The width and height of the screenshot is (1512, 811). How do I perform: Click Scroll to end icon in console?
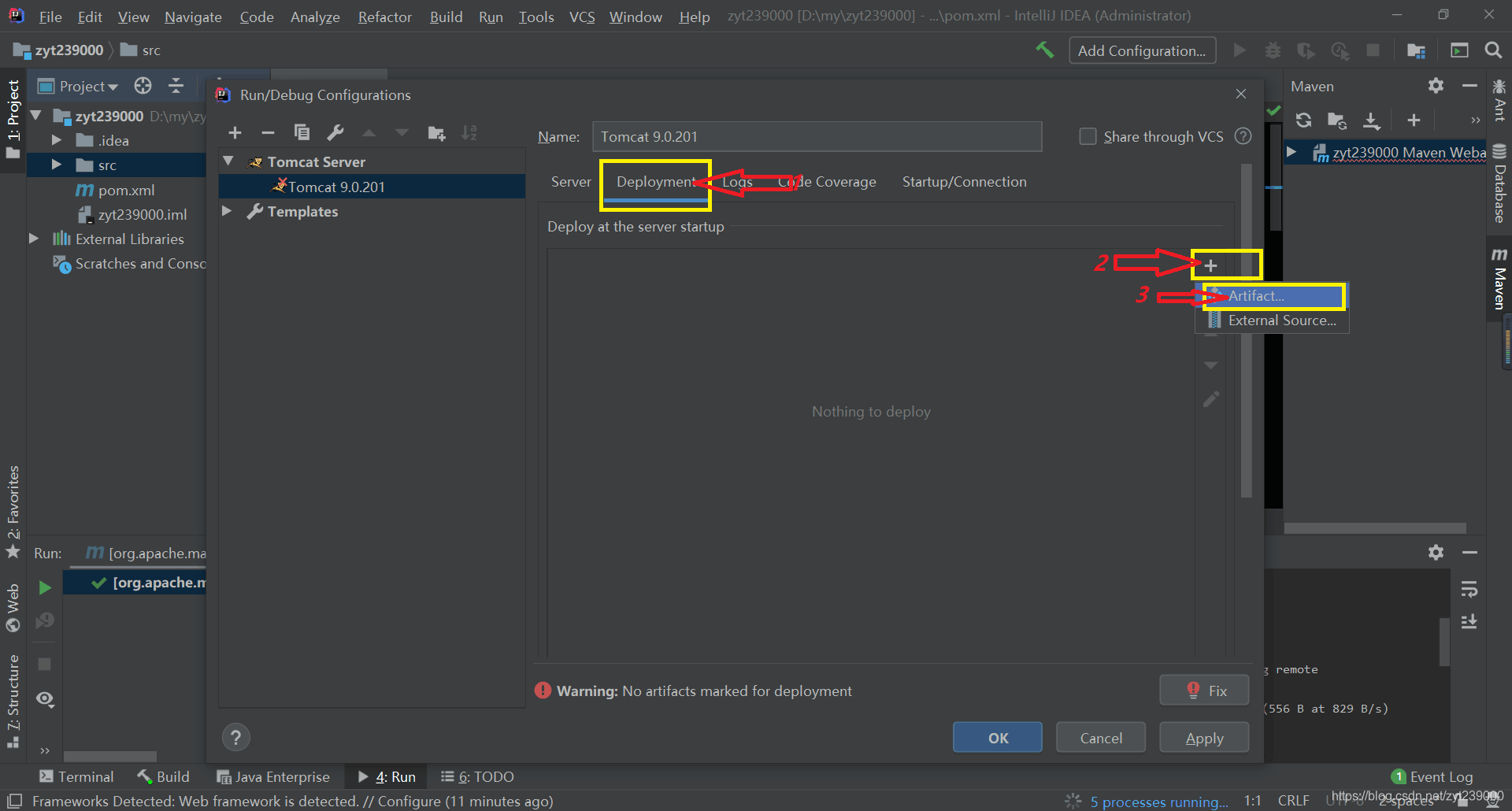[1469, 621]
